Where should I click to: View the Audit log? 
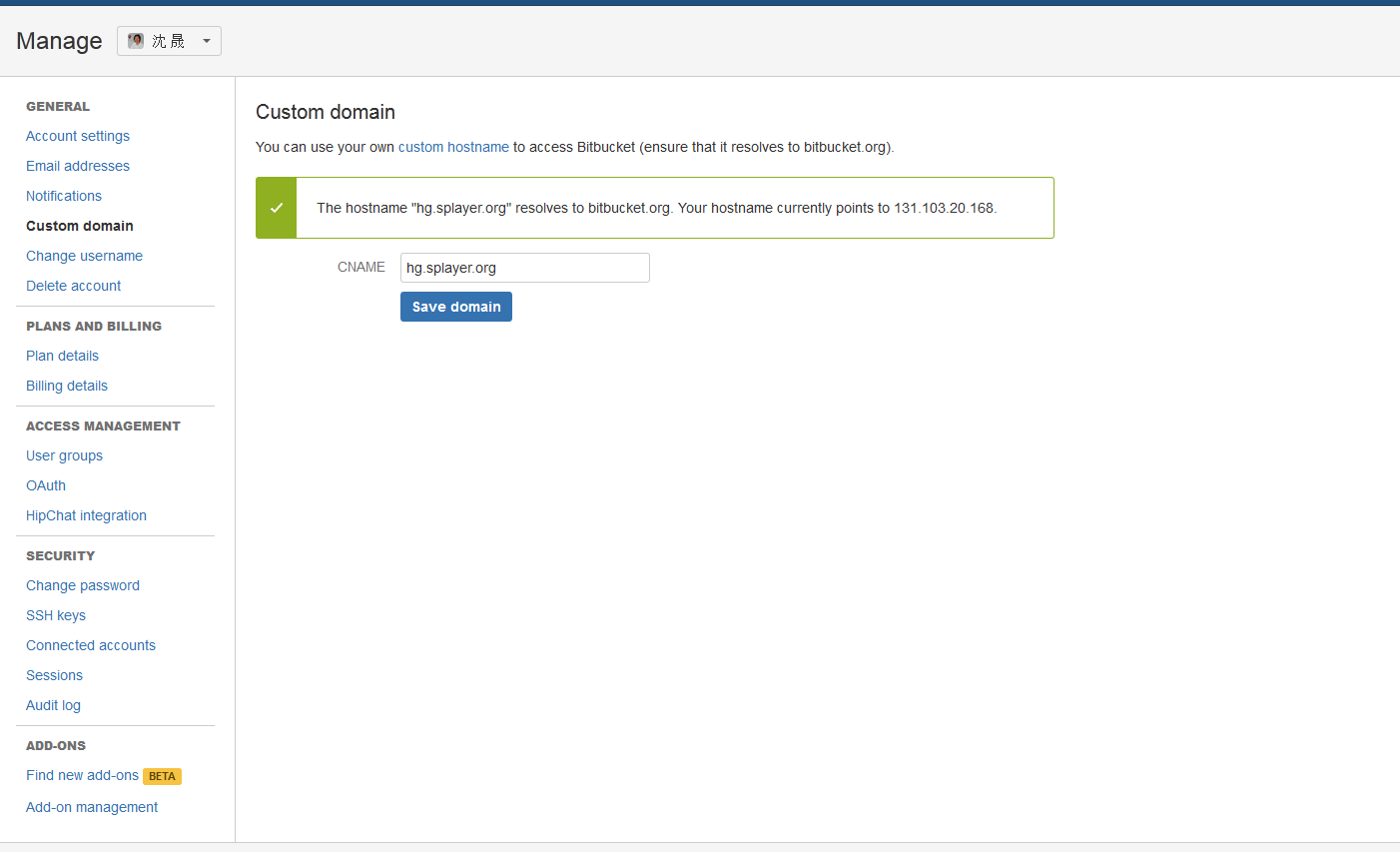click(53, 705)
